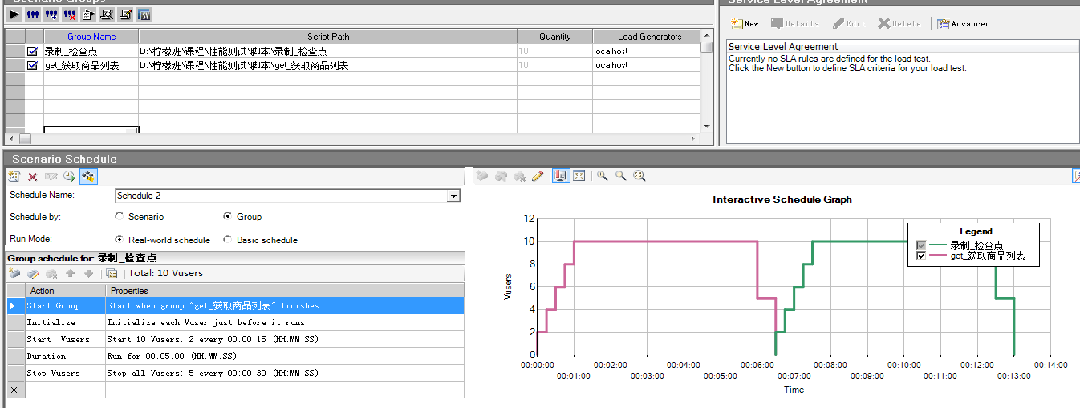Click the Delete Schedule red X icon
1080x409 pixels.
pyautogui.click(x=32, y=176)
